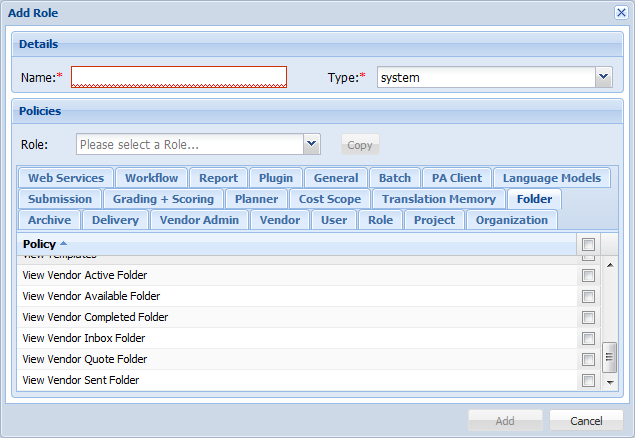Select the Vendor Admin tab

pos(200,220)
